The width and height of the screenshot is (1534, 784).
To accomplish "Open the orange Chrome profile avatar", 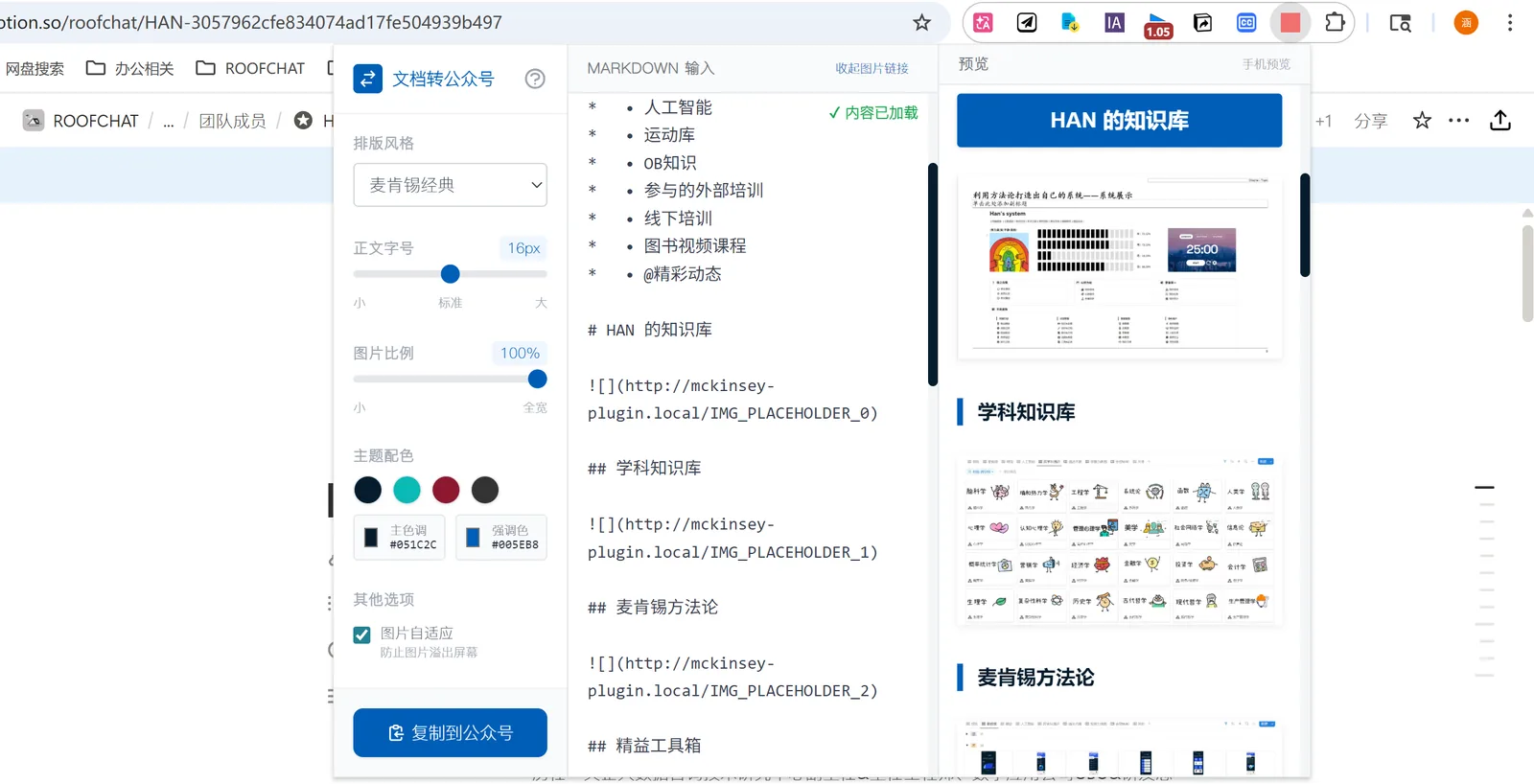I will [1466, 22].
